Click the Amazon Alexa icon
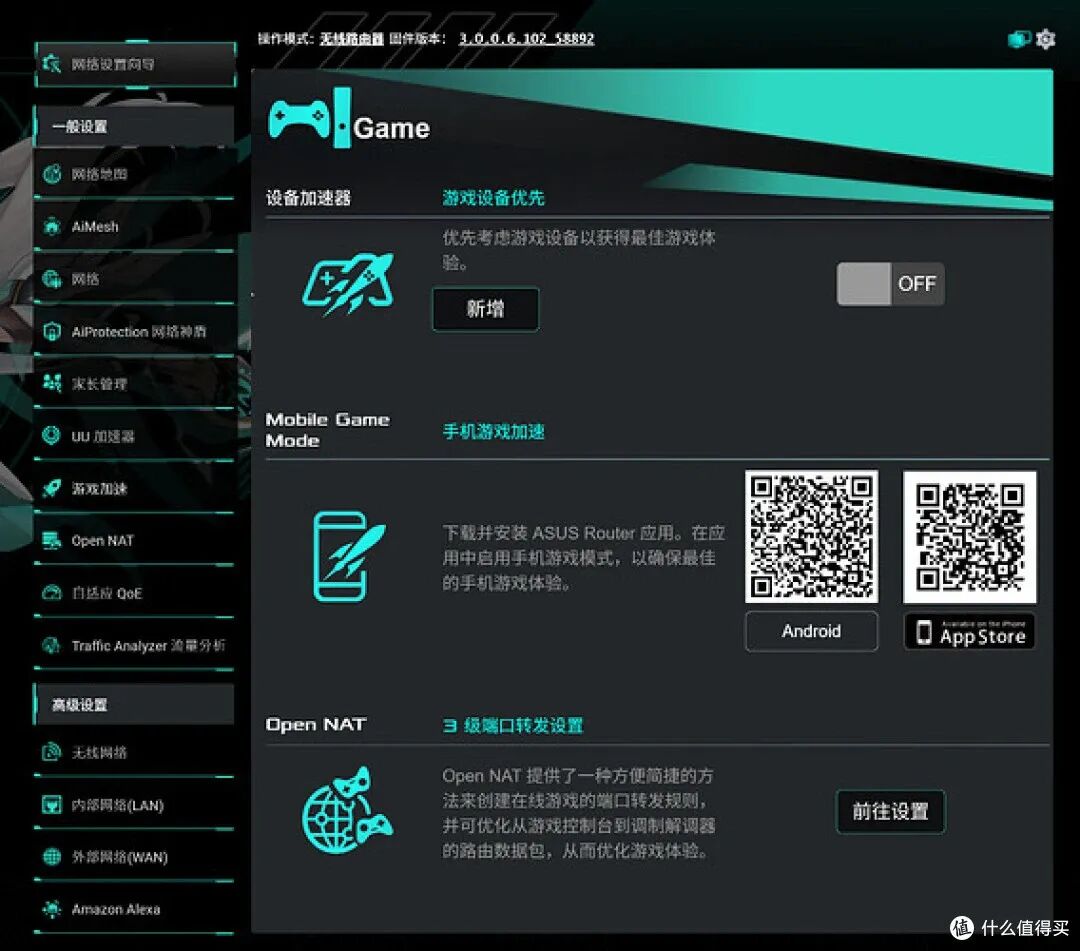Viewport: 1080px width, 951px height. click(x=52, y=909)
